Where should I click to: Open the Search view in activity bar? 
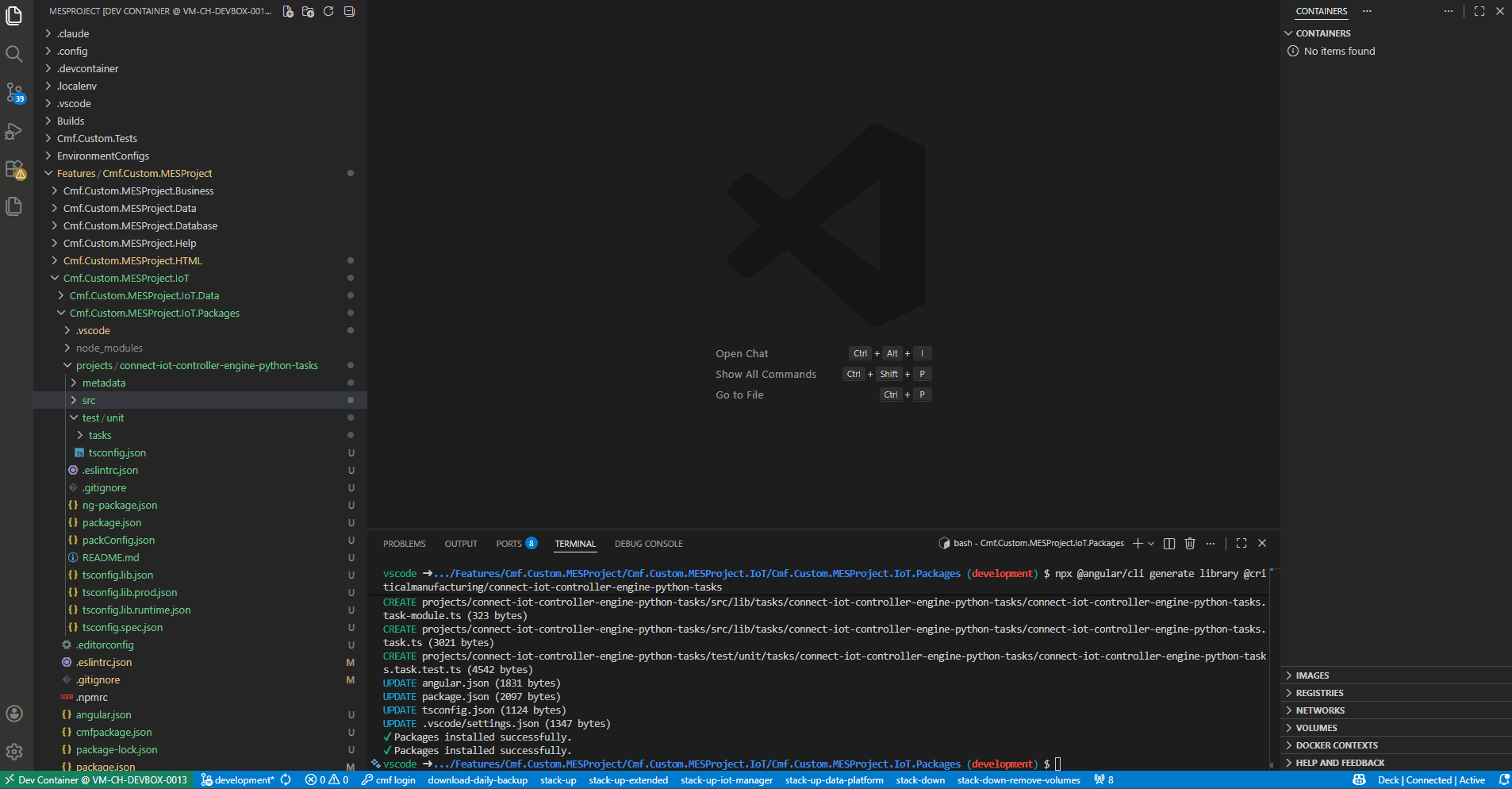[x=14, y=54]
